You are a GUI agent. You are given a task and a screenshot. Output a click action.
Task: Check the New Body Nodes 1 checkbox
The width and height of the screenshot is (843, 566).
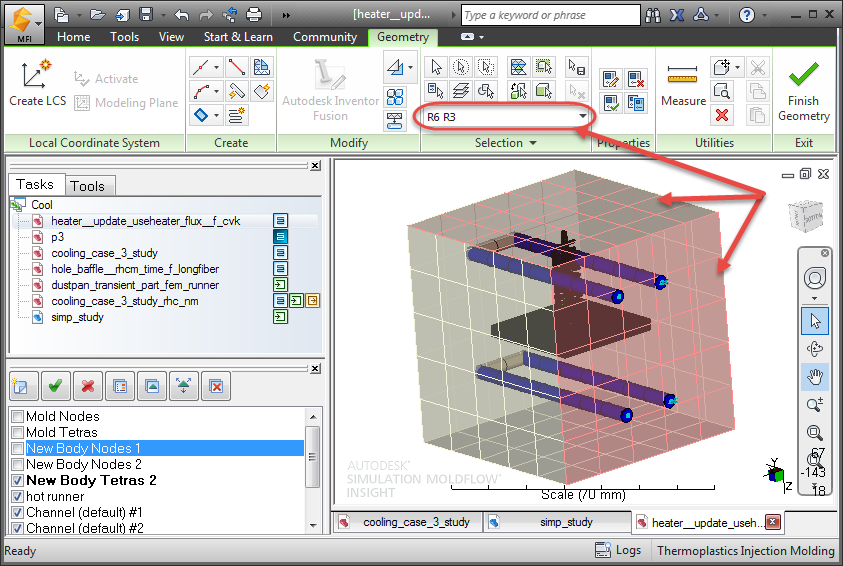click(x=17, y=448)
